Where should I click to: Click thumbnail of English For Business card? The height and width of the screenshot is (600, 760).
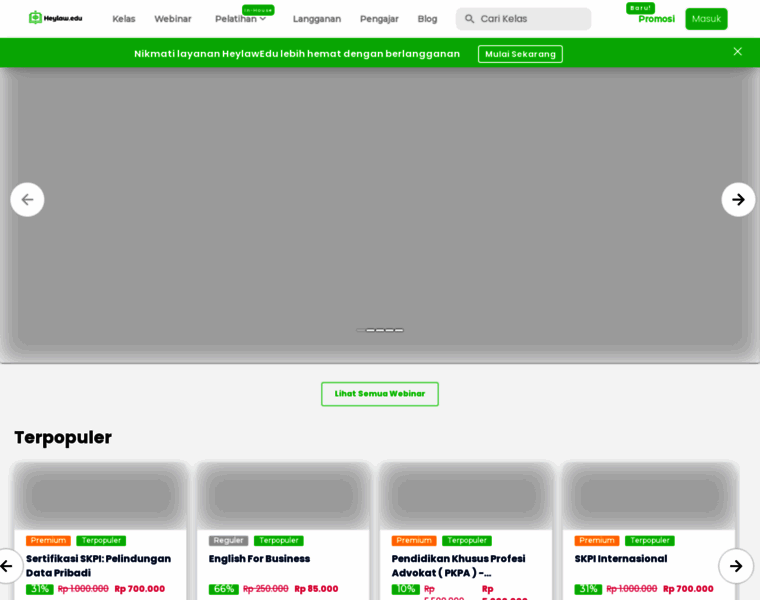click(x=284, y=495)
